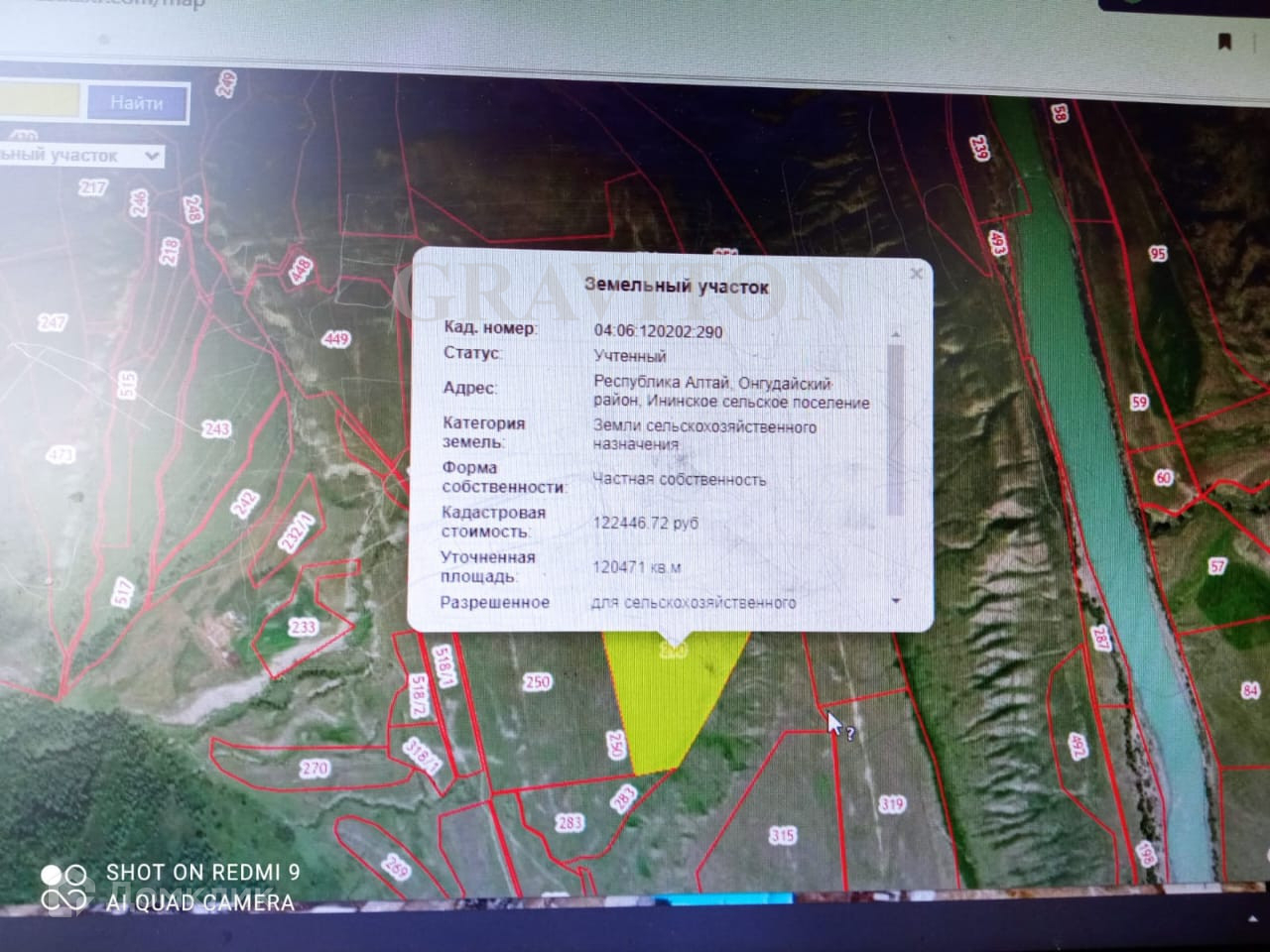Viewport: 1270px width, 952px height.
Task: Click parcel label 249 on the map
Action: point(227,85)
